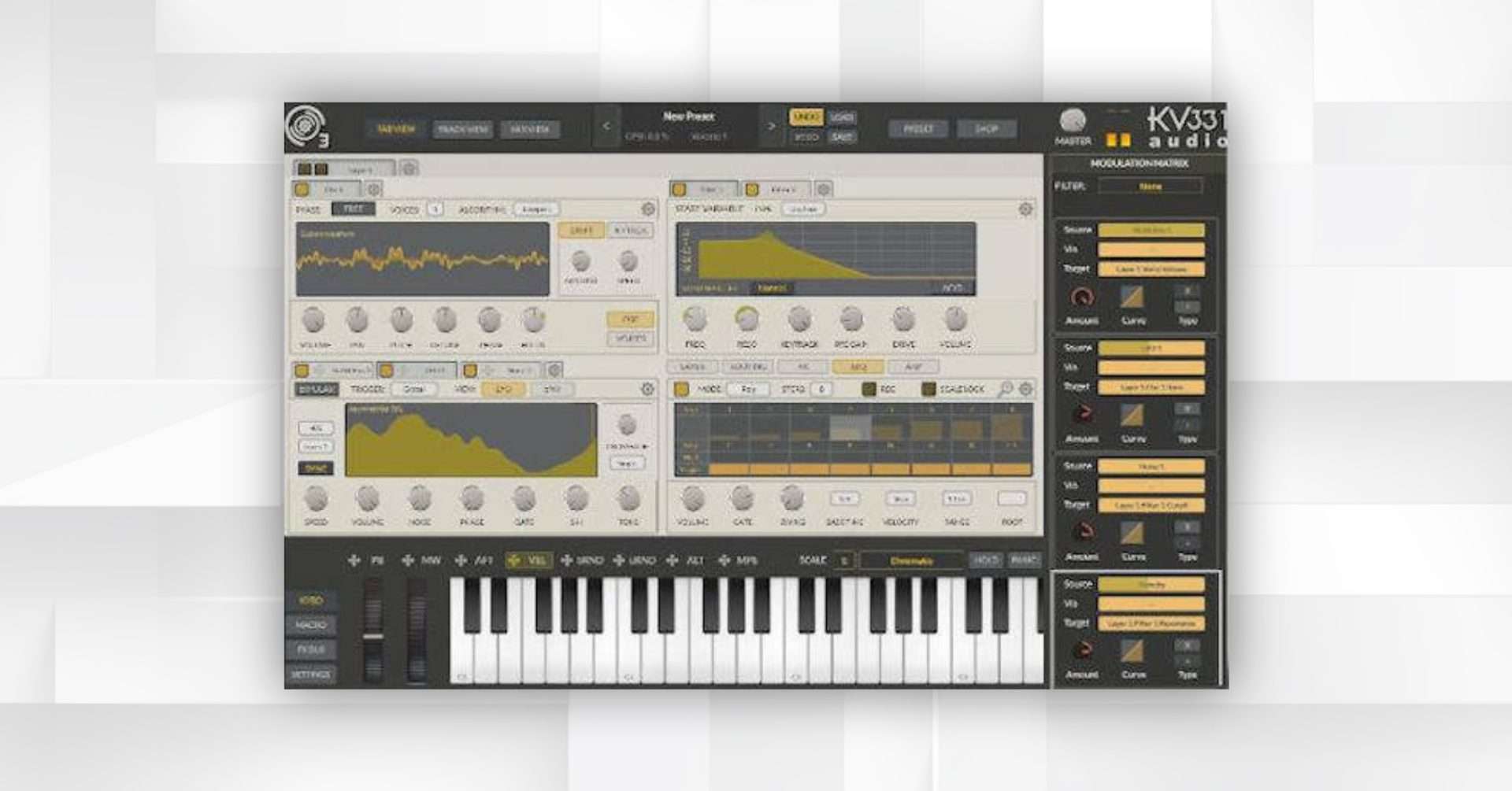Click the oscillator waveform display

pyautogui.click(x=423, y=259)
